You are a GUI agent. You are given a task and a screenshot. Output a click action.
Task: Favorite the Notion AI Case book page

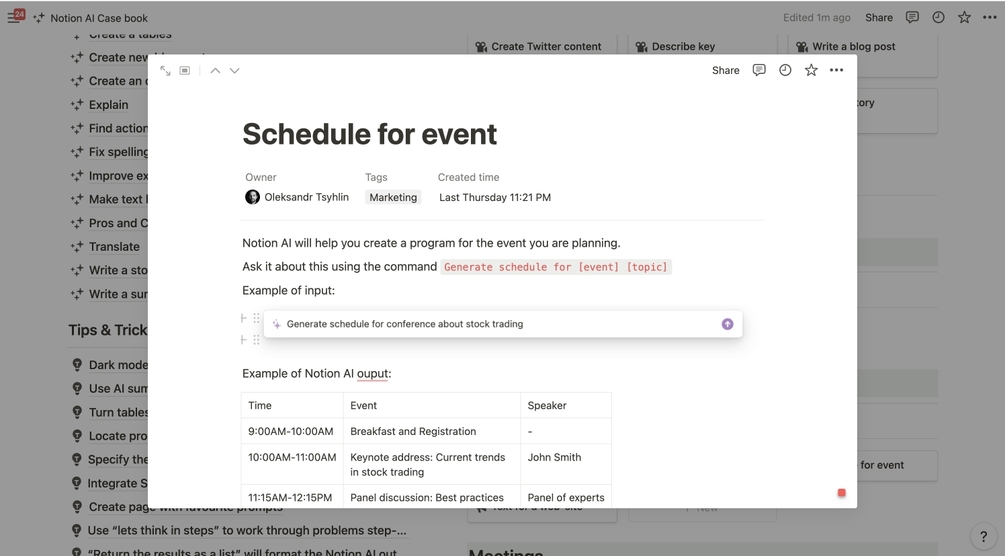pyautogui.click(x=964, y=17)
